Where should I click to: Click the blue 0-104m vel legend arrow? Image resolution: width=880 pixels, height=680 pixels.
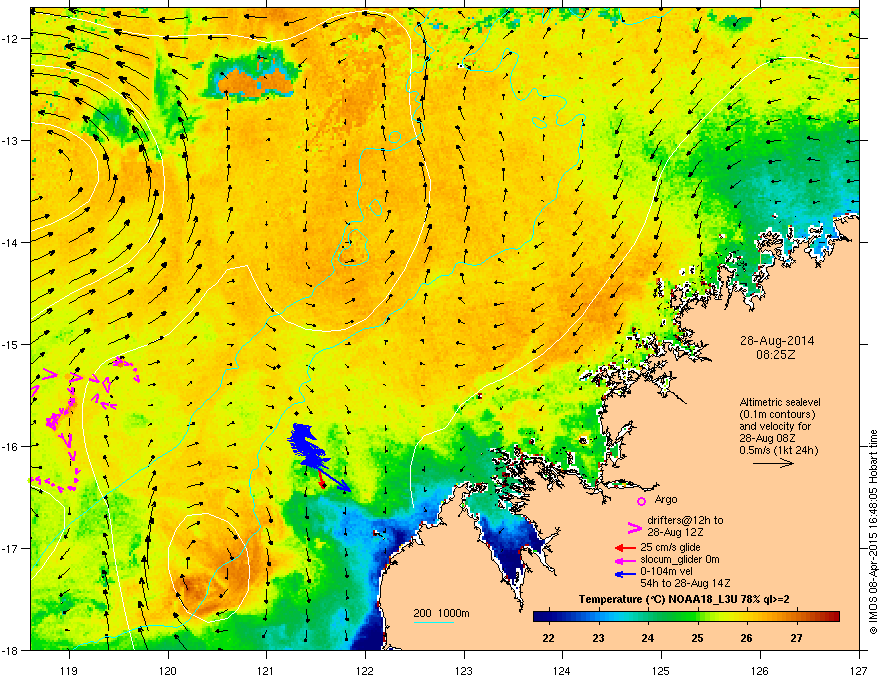pos(626,573)
